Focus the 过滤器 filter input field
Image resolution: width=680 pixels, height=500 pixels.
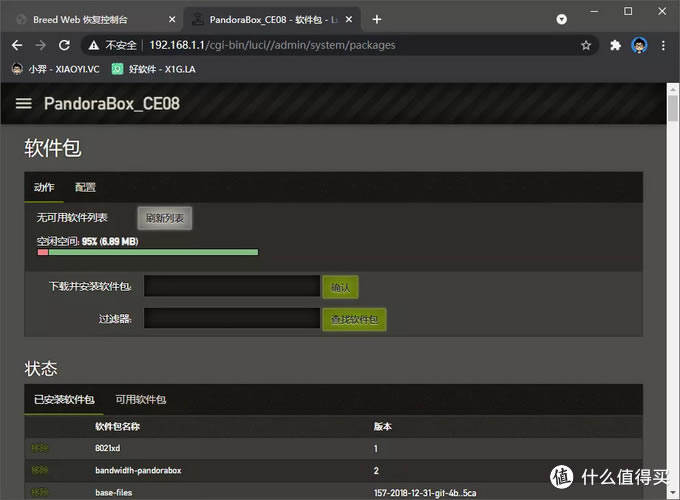click(x=232, y=318)
